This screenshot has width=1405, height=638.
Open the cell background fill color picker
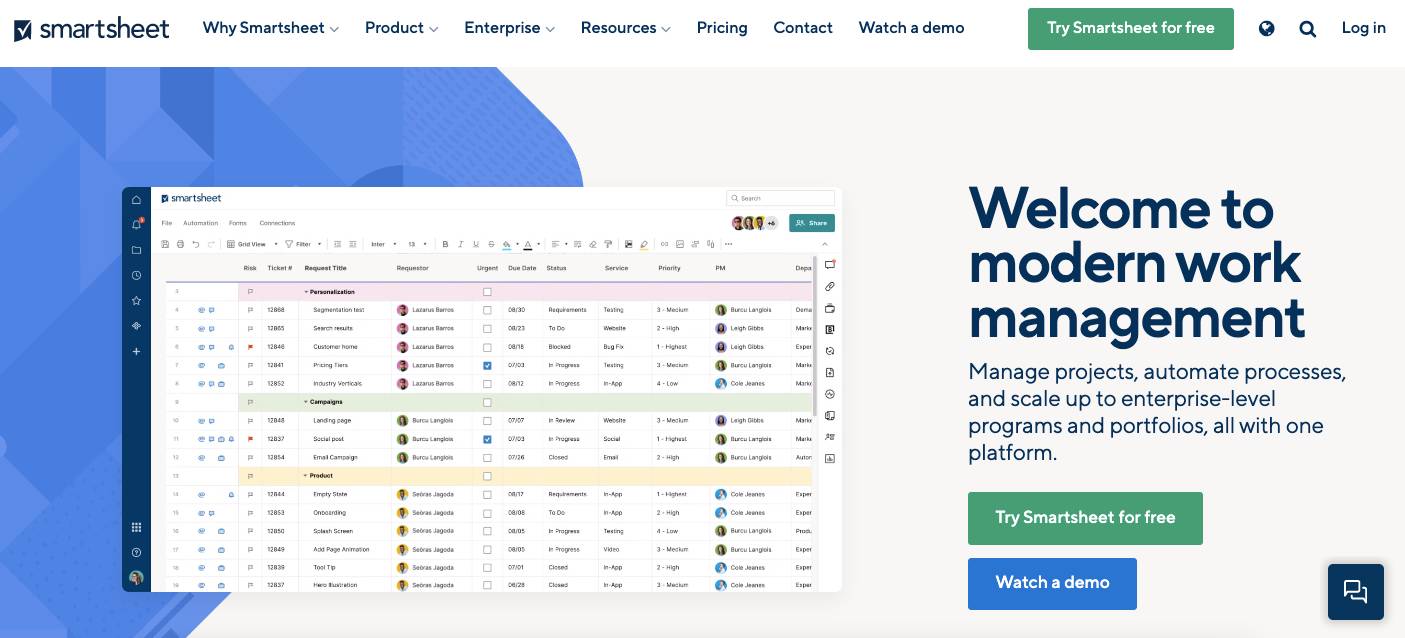pos(507,244)
